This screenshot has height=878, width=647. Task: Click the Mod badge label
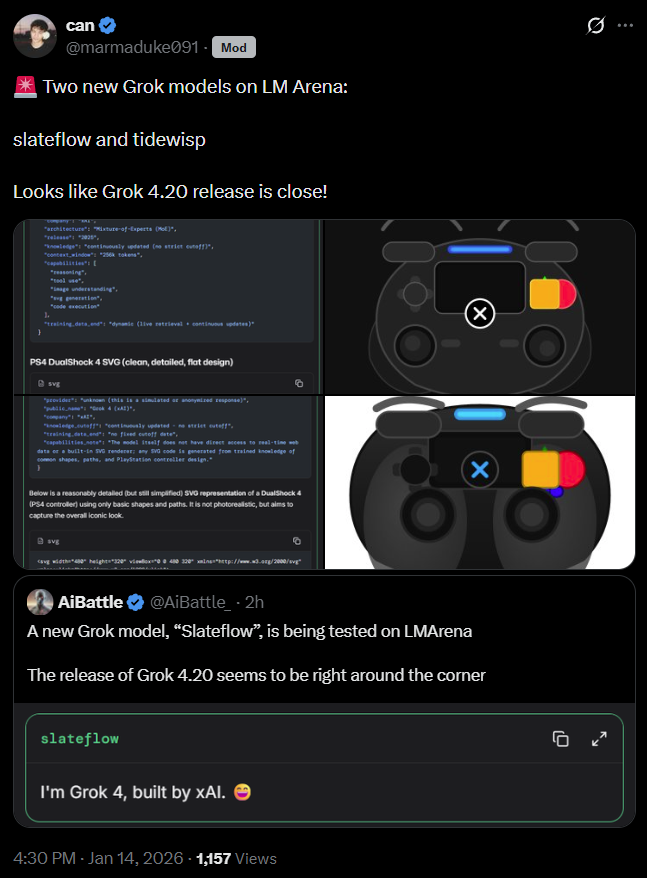pyautogui.click(x=234, y=48)
